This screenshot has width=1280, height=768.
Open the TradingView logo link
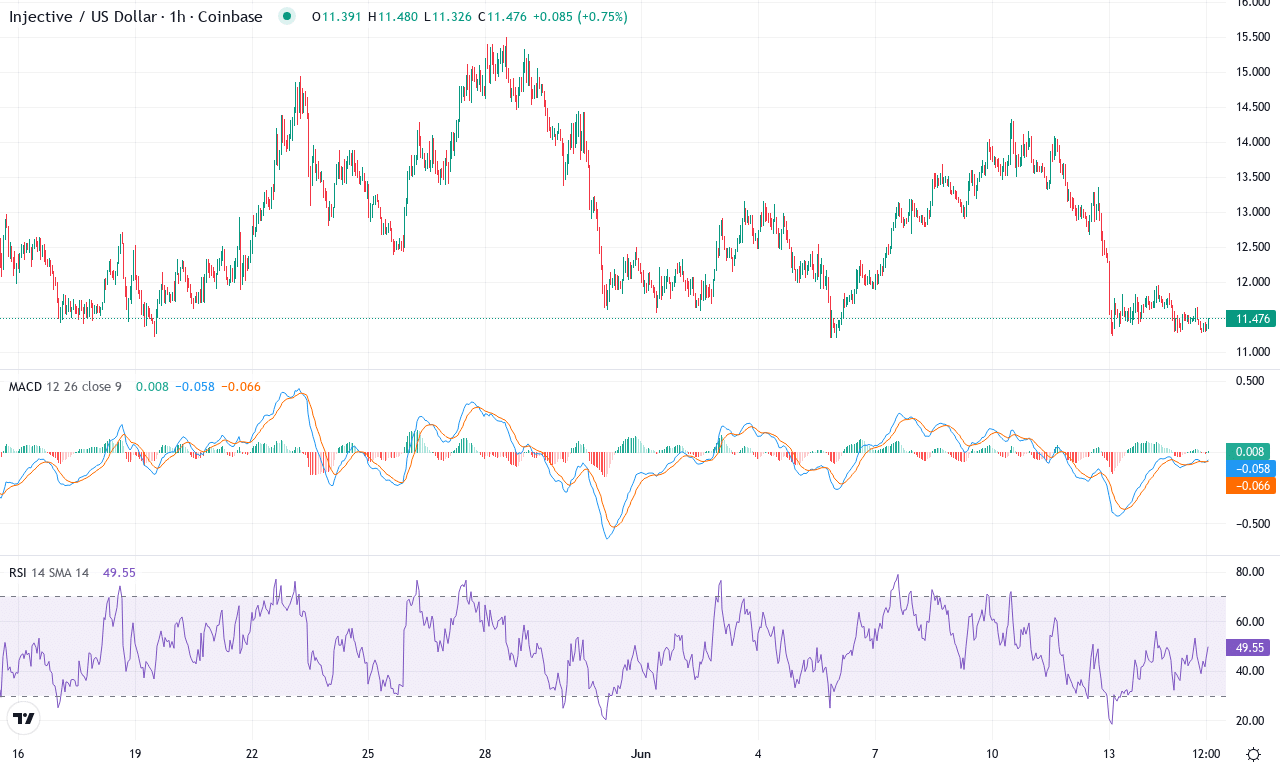[x=24, y=718]
